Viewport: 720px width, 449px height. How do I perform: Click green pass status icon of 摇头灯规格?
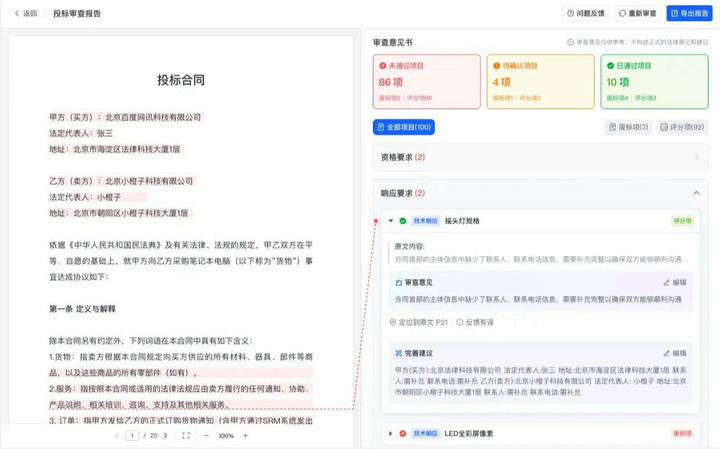(x=403, y=221)
